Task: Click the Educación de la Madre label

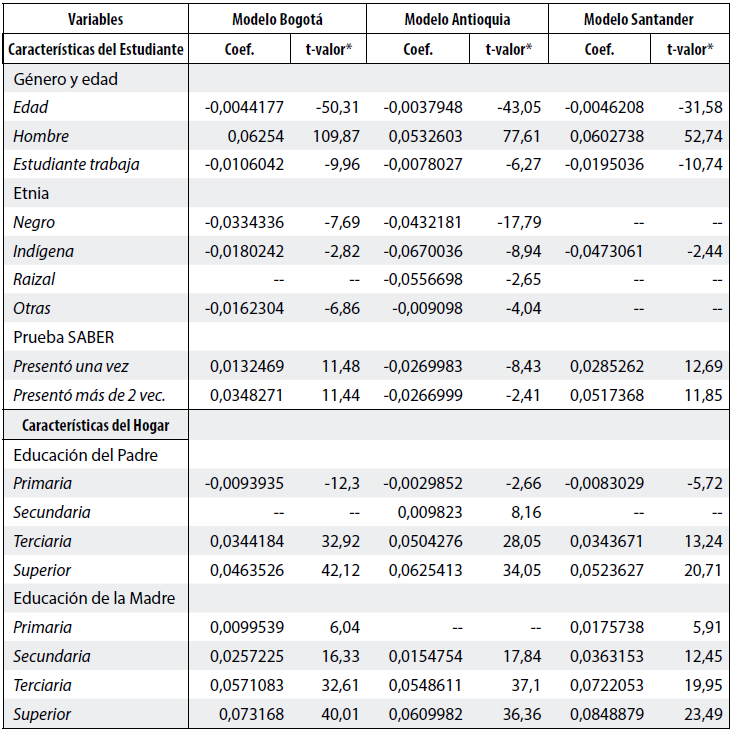Action: (x=94, y=599)
